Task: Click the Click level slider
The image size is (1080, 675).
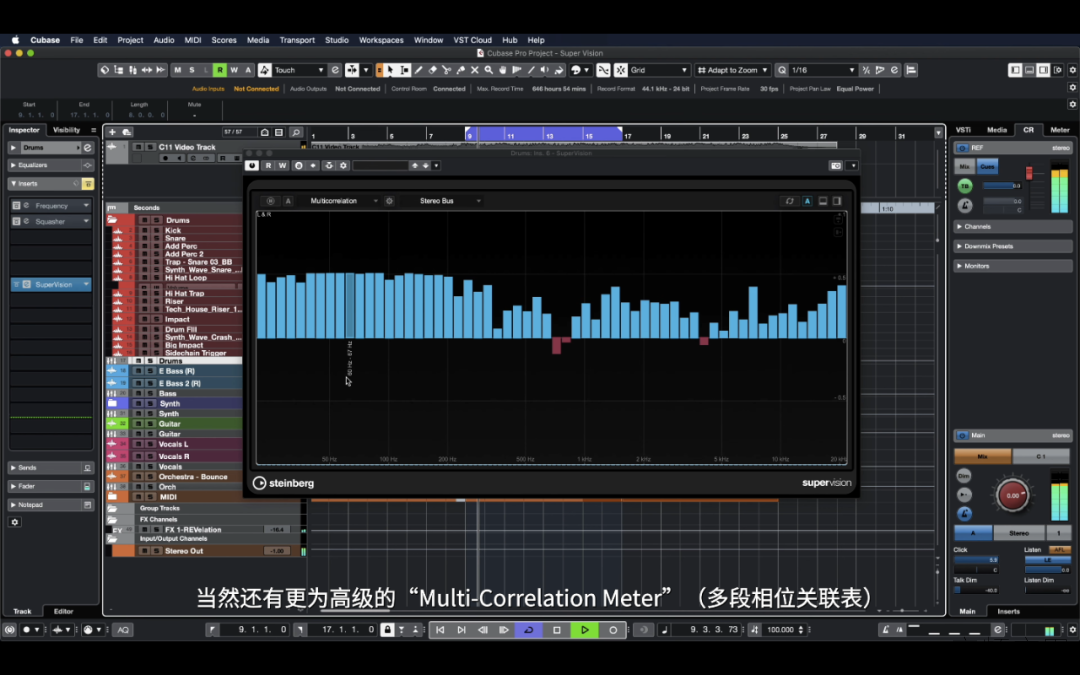Action: [976, 560]
